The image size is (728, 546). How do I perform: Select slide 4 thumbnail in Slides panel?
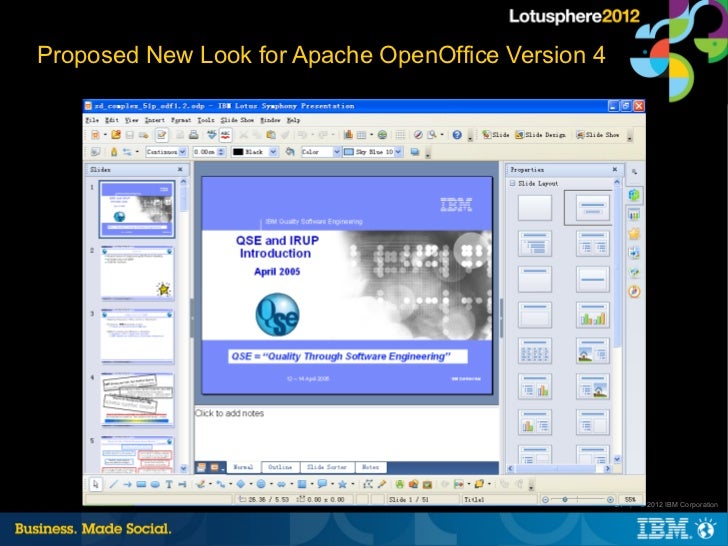pyautogui.click(x=137, y=400)
